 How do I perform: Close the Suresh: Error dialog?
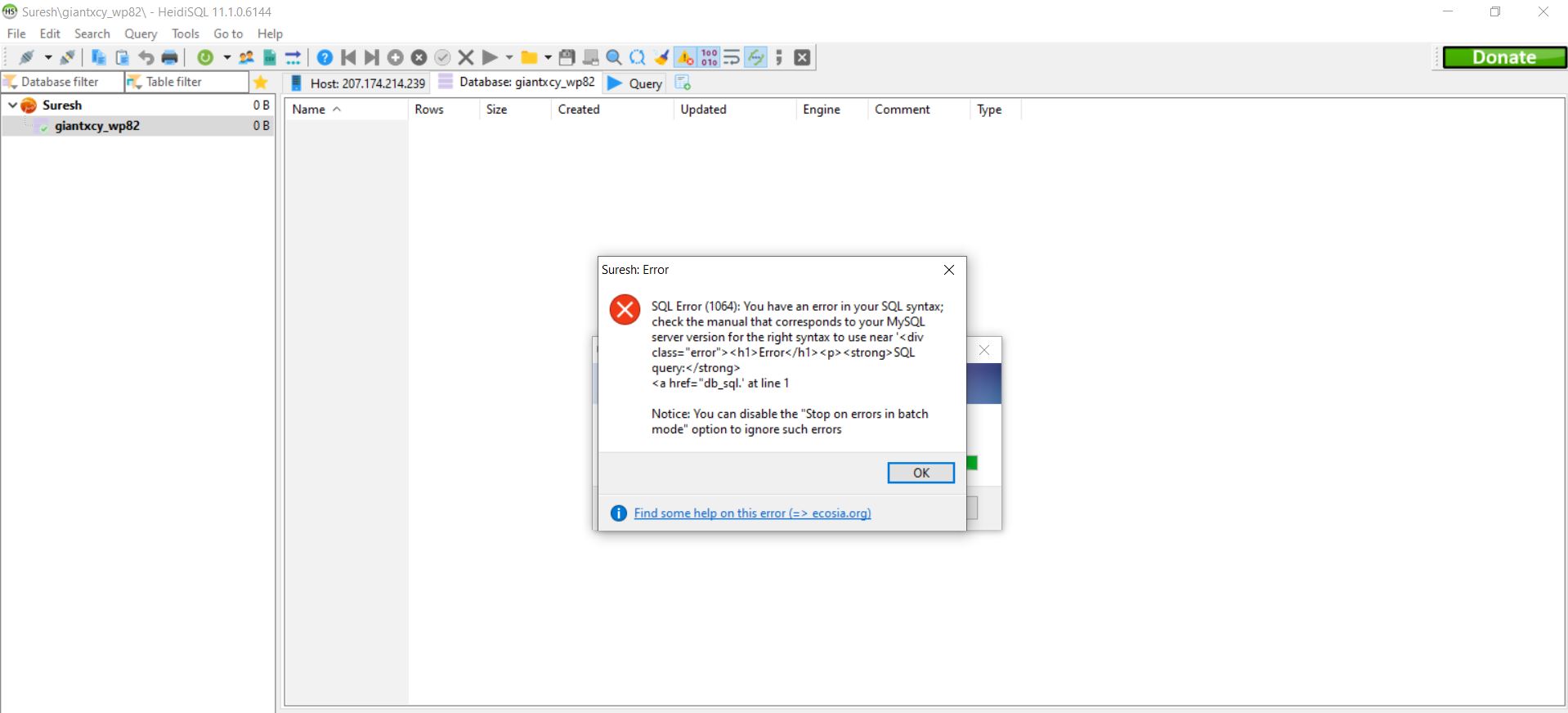point(948,270)
